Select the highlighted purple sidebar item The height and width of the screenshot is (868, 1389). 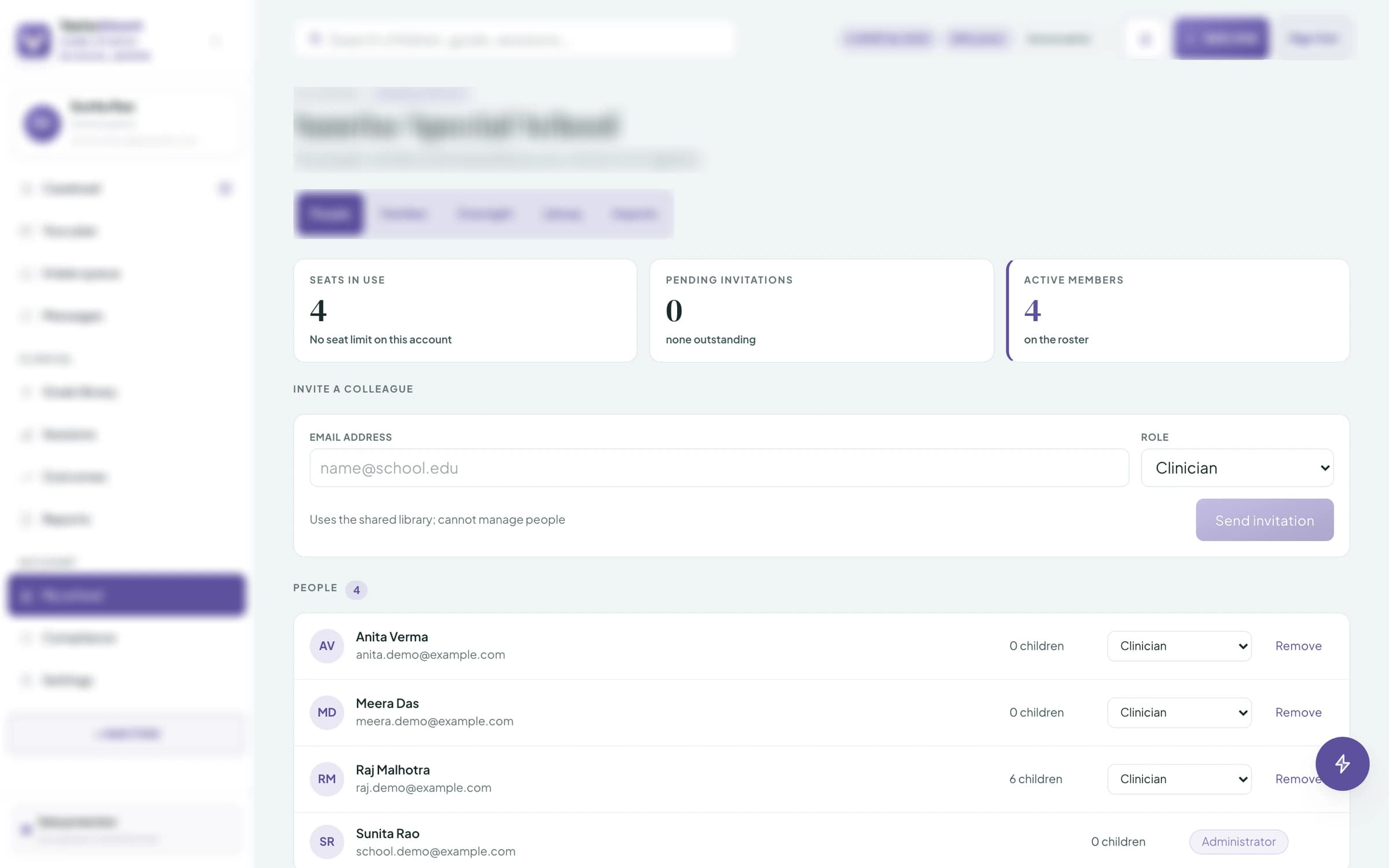127,595
